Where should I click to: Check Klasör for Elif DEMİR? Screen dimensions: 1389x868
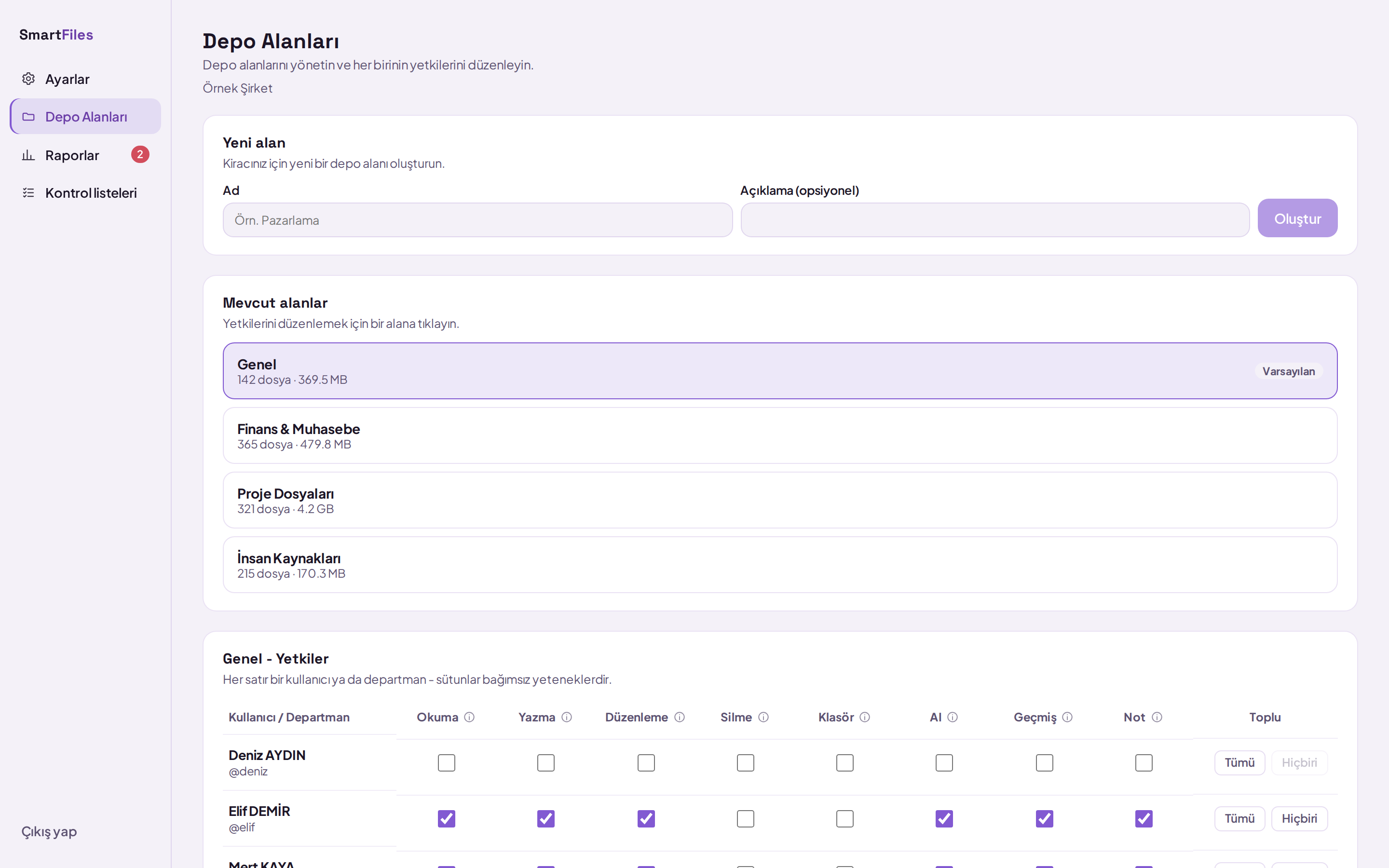tap(845, 819)
